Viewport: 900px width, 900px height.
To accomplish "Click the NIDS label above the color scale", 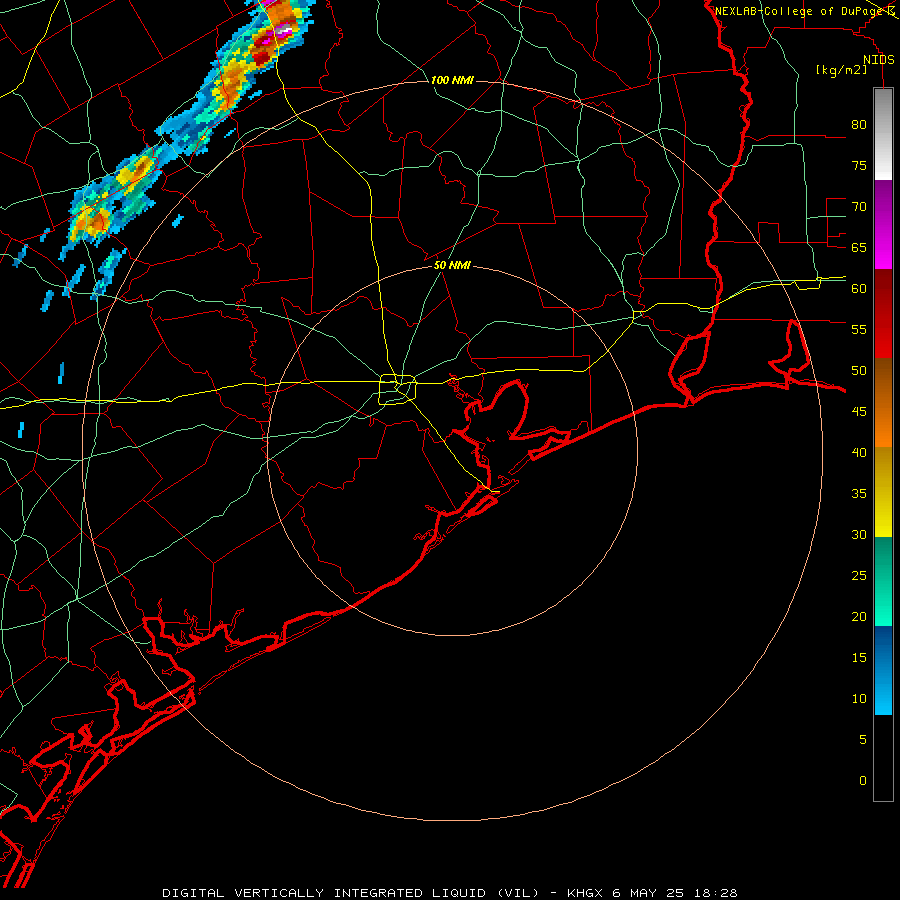I will tap(879, 60).
